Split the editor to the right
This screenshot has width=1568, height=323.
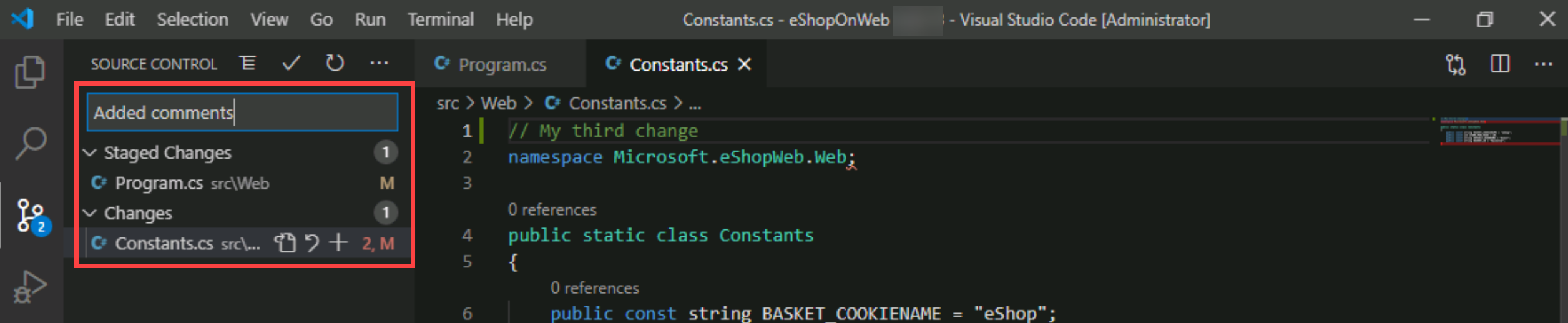tap(1500, 64)
